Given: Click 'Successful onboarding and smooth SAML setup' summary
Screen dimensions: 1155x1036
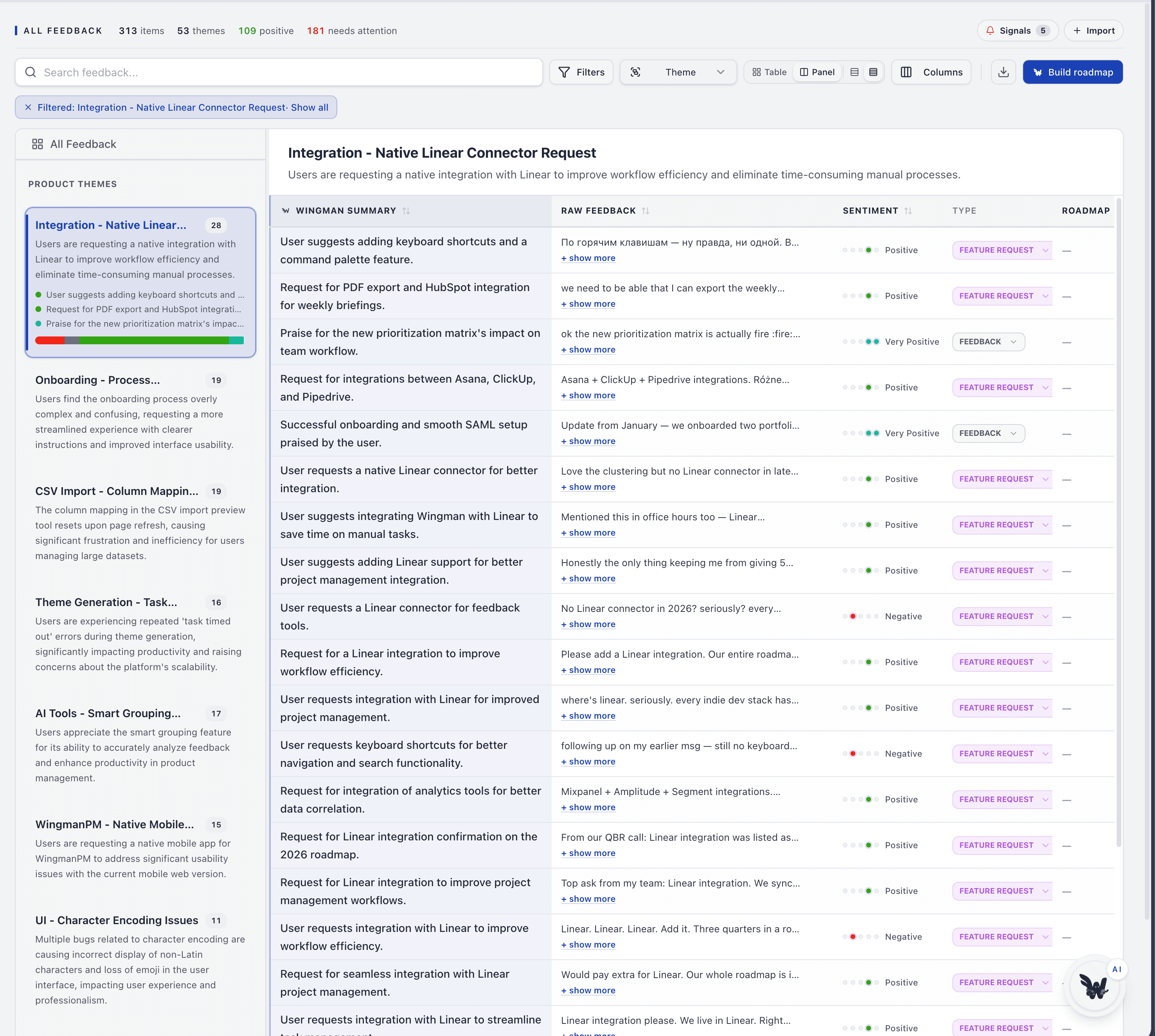Looking at the screenshot, I should click(x=404, y=434).
